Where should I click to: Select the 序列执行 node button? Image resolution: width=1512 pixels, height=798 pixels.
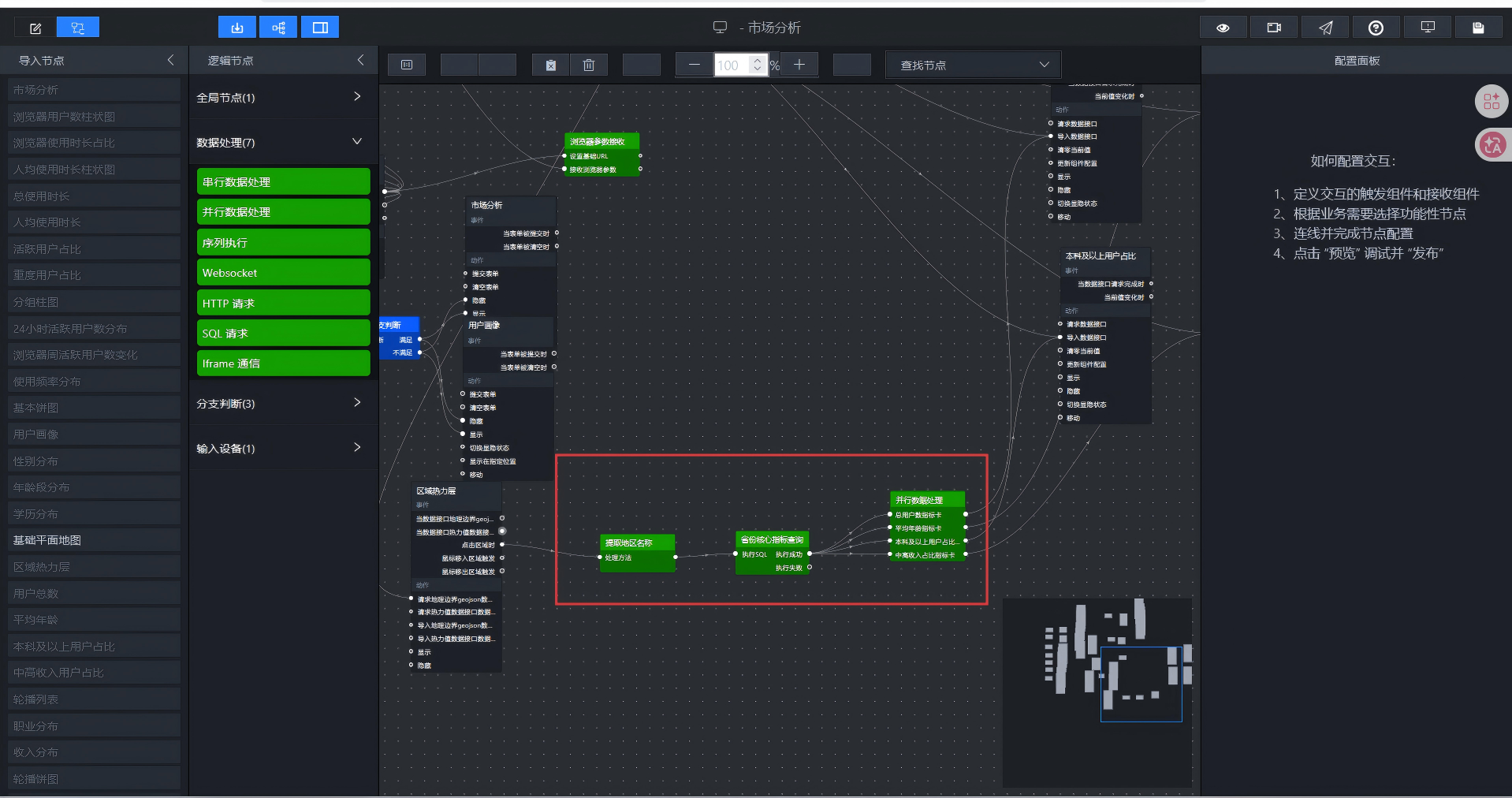(284, 242)
